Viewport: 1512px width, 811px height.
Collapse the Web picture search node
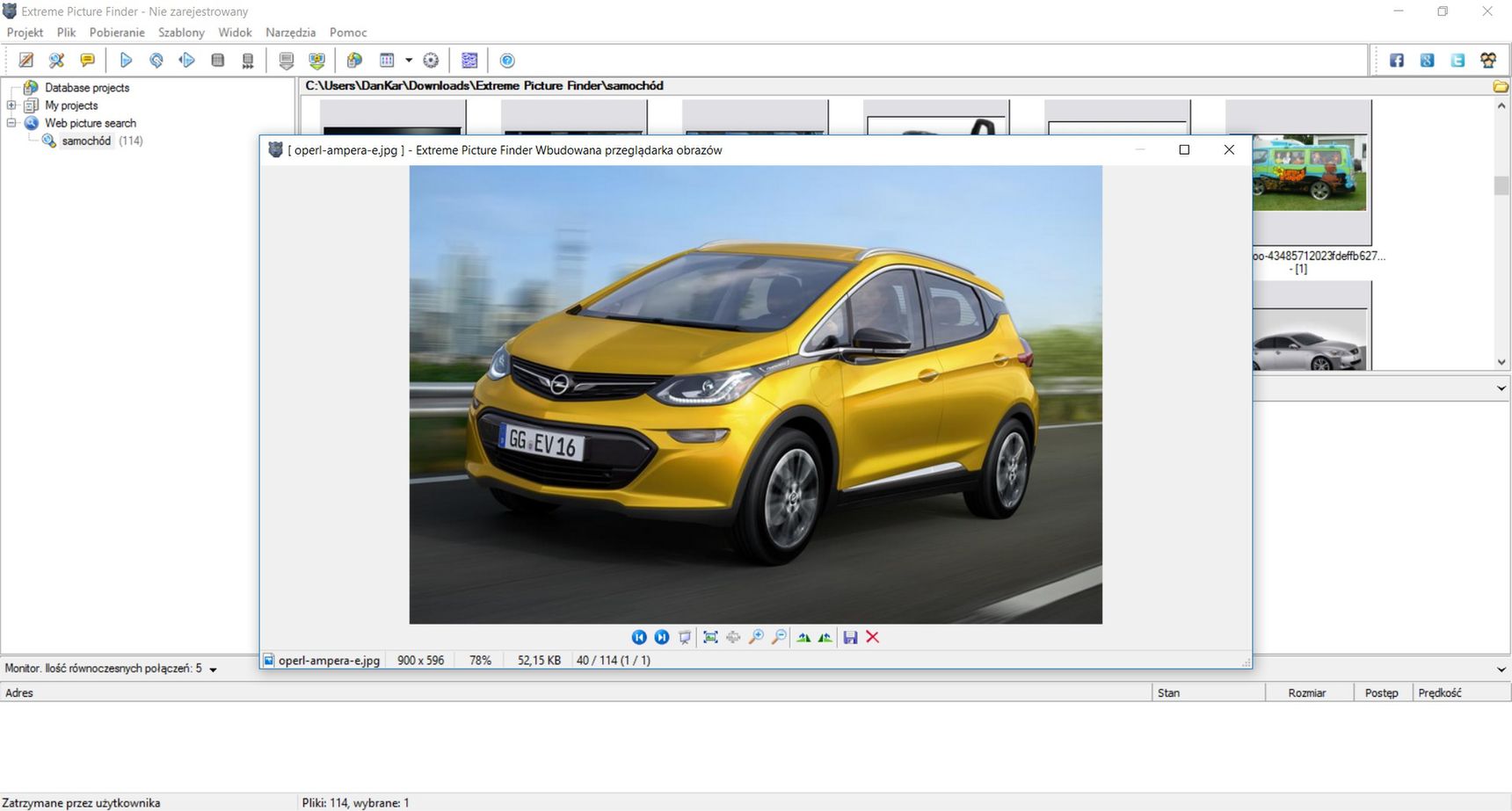click(x=11, y=123)
